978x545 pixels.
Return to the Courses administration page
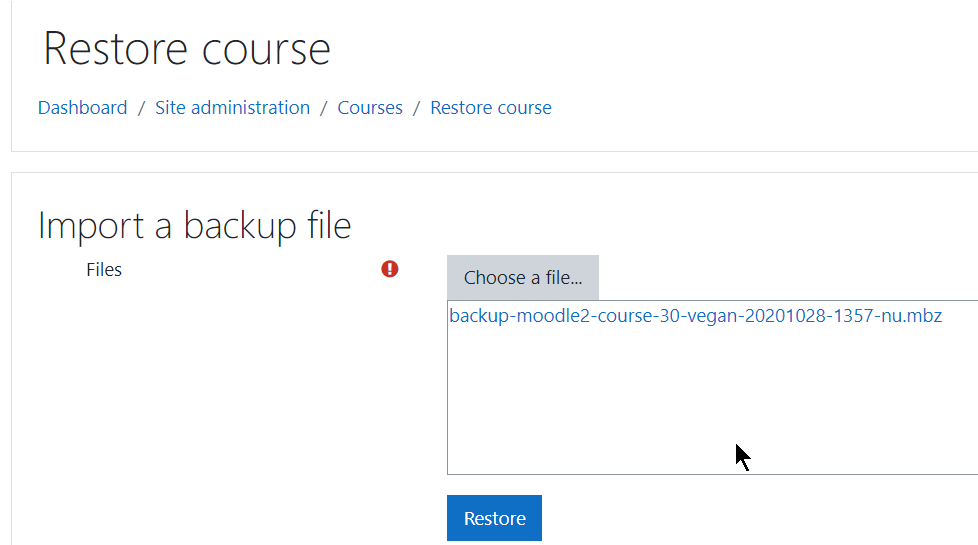(x=370, y=108)
